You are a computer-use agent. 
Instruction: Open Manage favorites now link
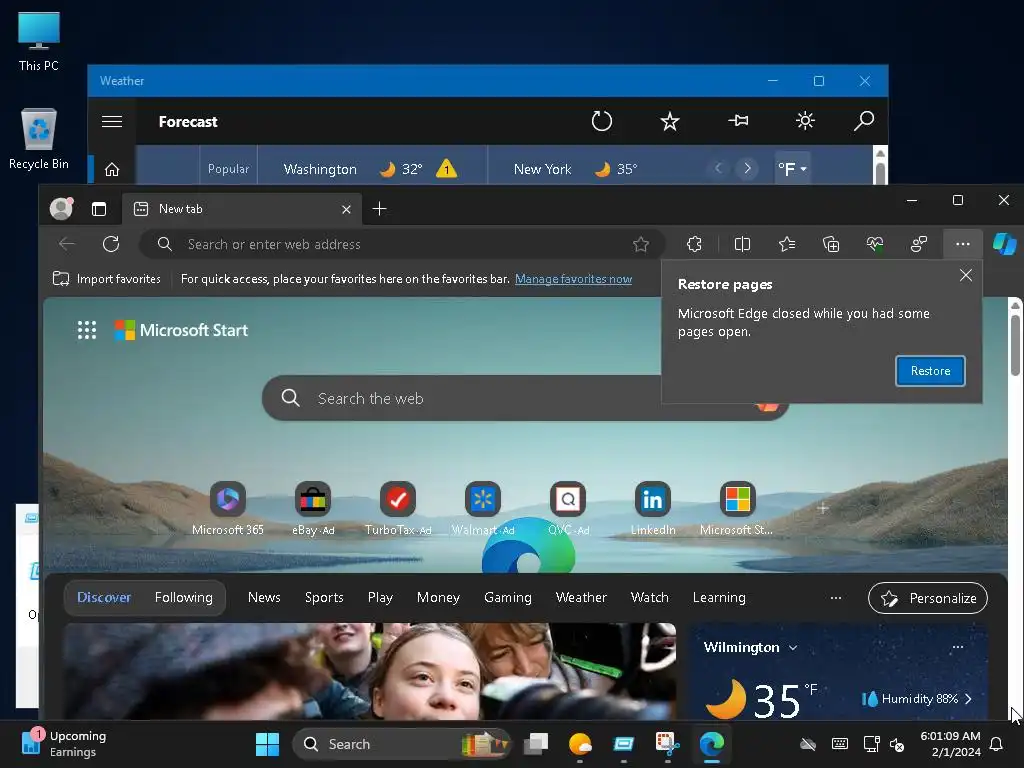click(x=573, y=279)
